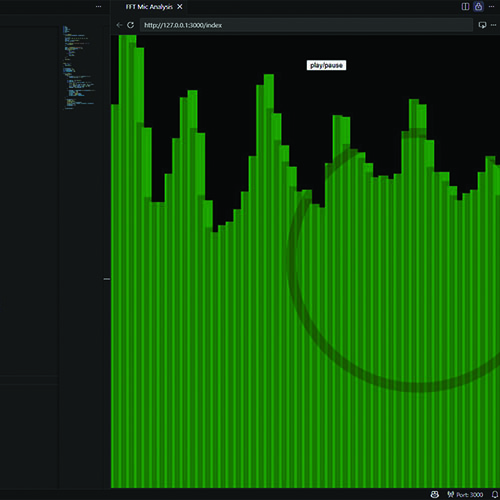Screen dimensions: 500x500
Task: Select the FFT Mic Analysis tab
Action: click(149, 7)
